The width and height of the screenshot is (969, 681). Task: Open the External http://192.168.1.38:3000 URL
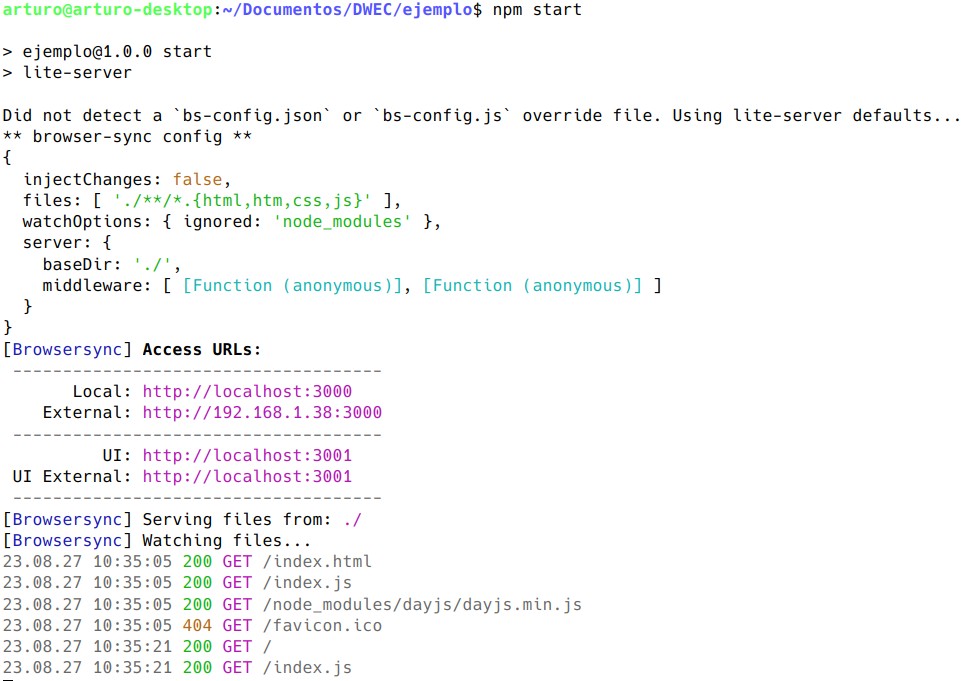click(x=262, y=412)
